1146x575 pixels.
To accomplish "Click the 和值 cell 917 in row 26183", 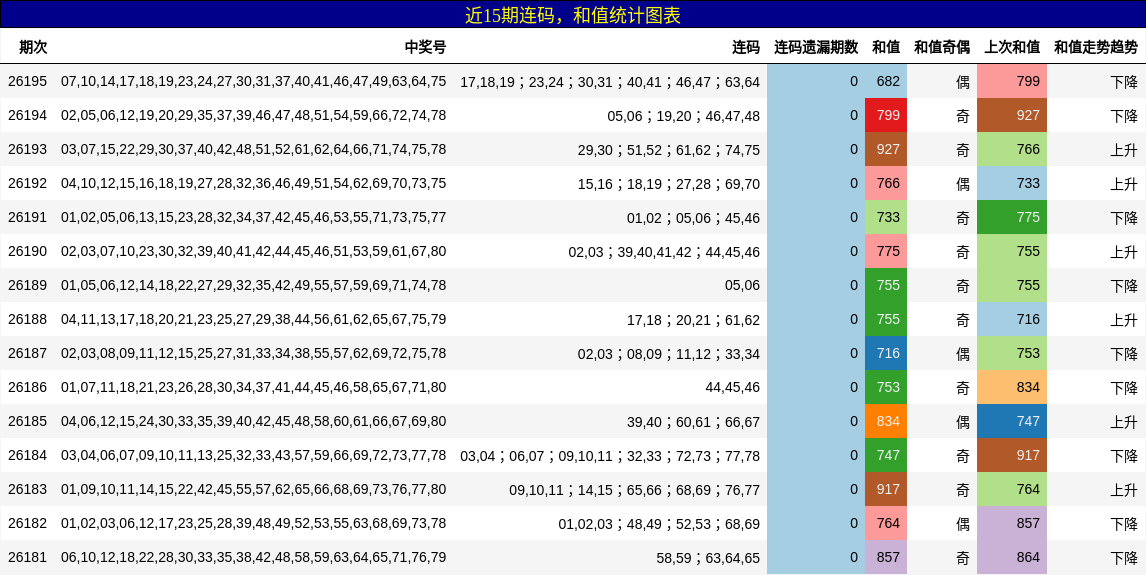I will [x=886, y=490].
